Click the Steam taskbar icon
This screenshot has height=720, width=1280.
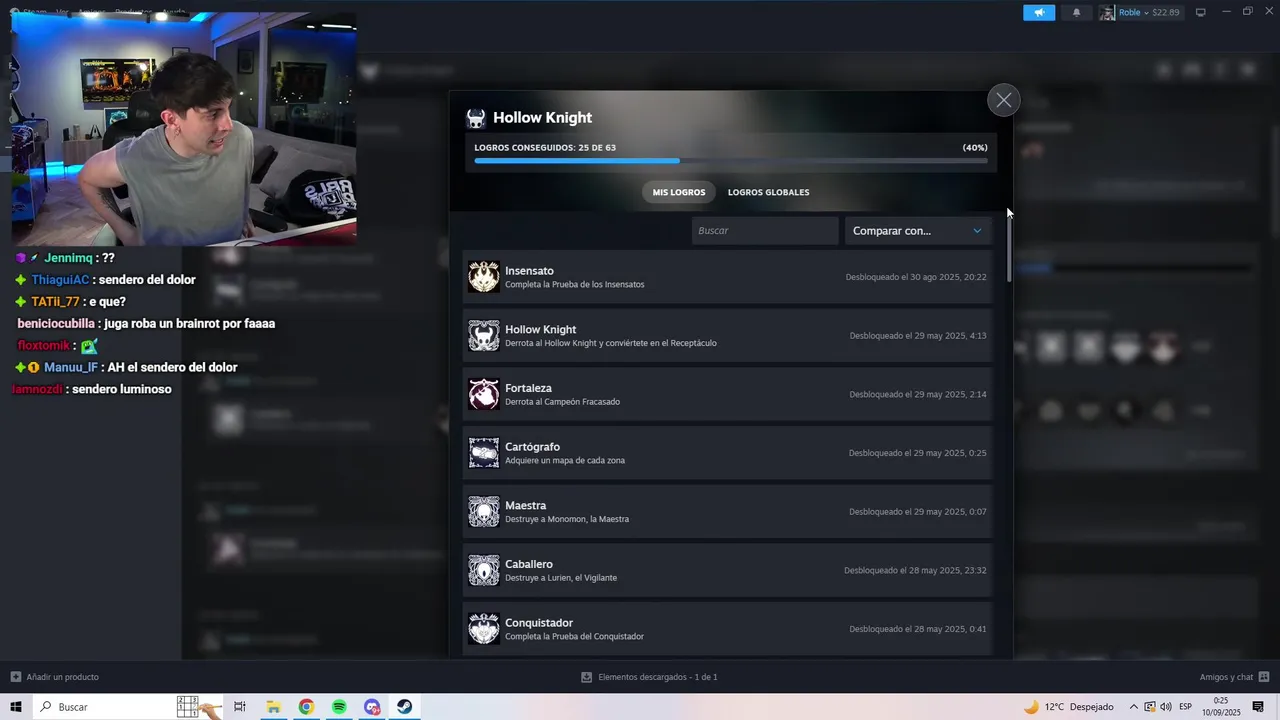405,707
